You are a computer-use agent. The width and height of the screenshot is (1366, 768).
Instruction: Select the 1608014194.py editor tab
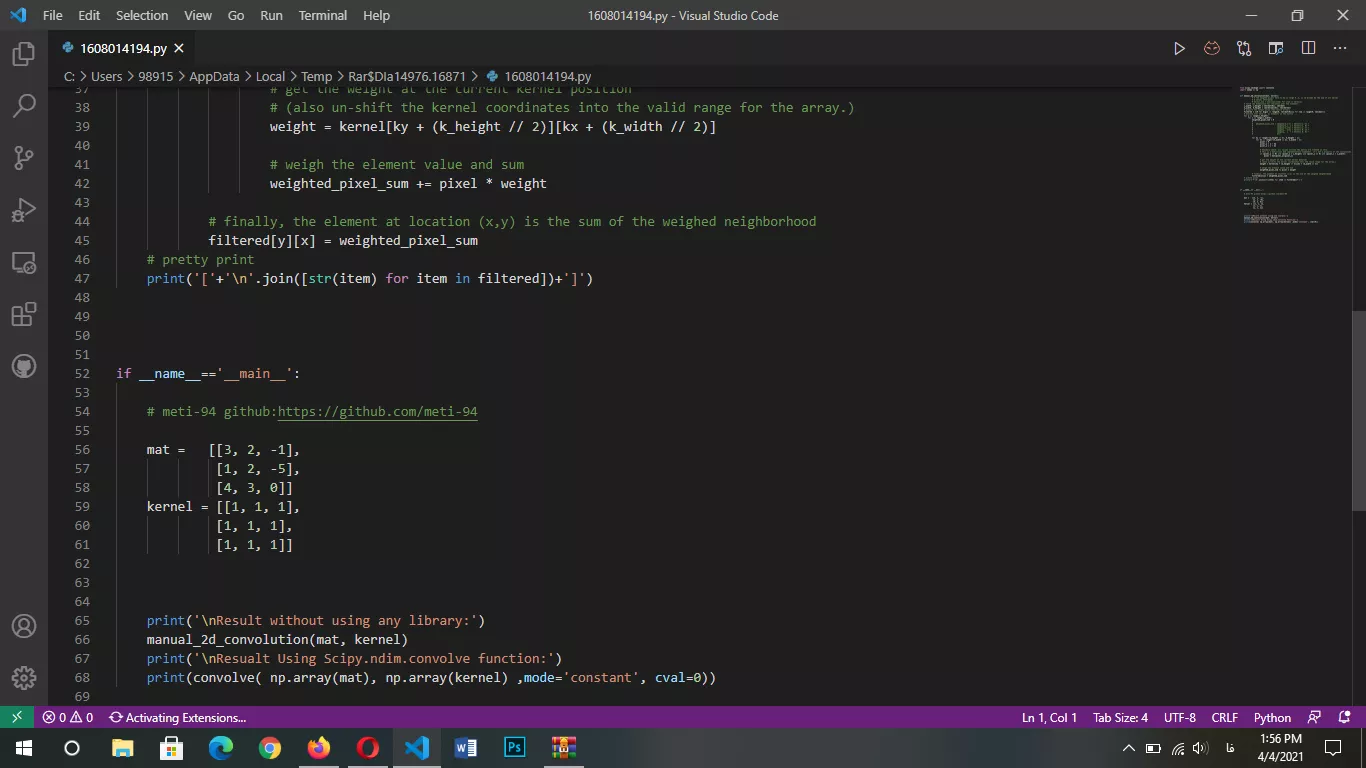click(122, 48)
